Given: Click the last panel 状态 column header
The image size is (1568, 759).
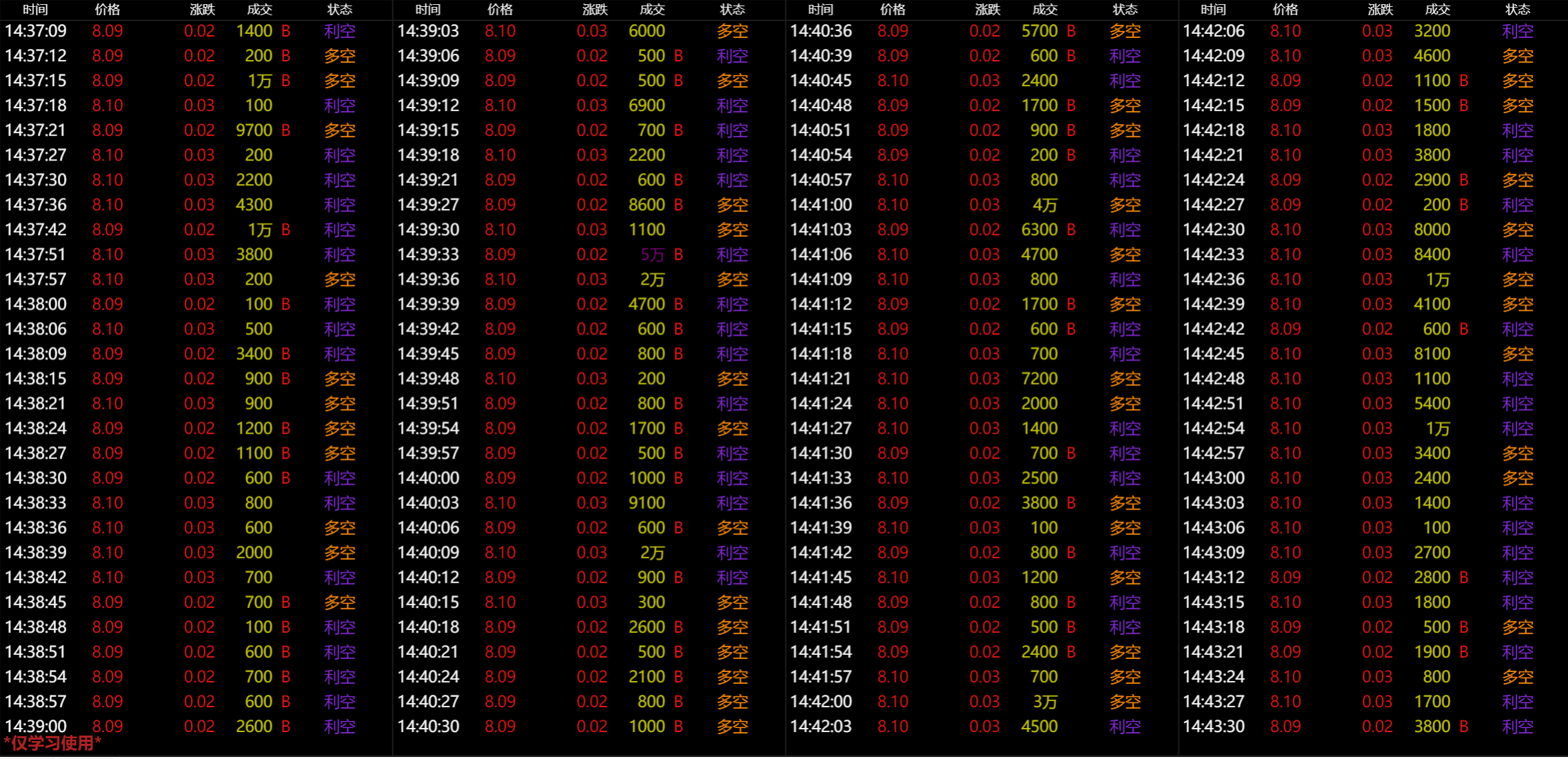Looking at the screenshot, I should click(x=1518, y=10).
